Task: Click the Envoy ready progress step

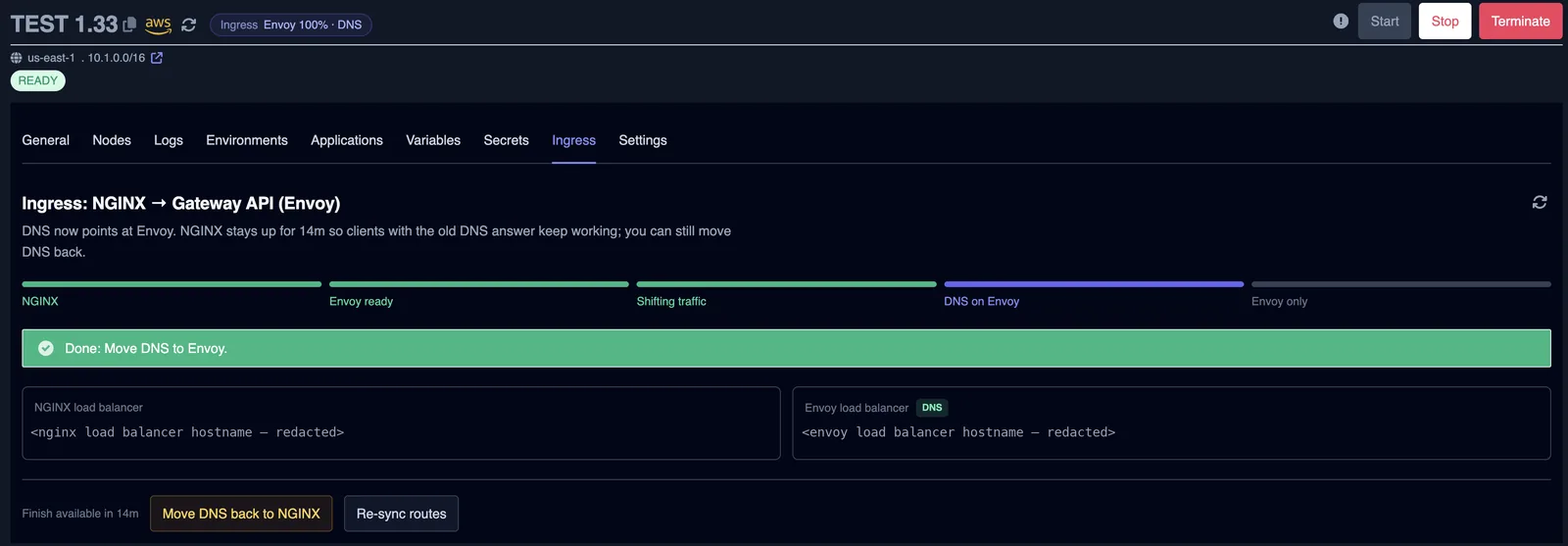Action: coord(479,284)
